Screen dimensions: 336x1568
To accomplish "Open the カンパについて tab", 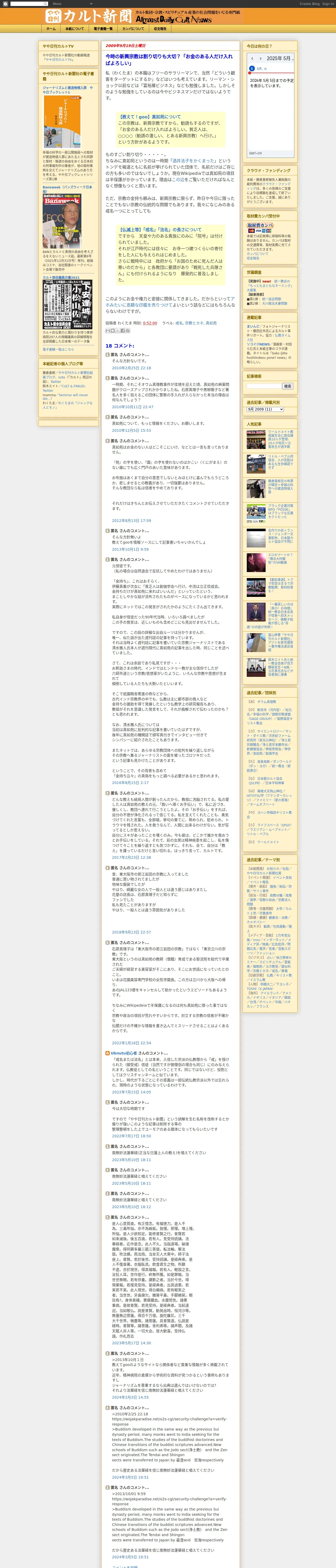I will coord(133,28).
